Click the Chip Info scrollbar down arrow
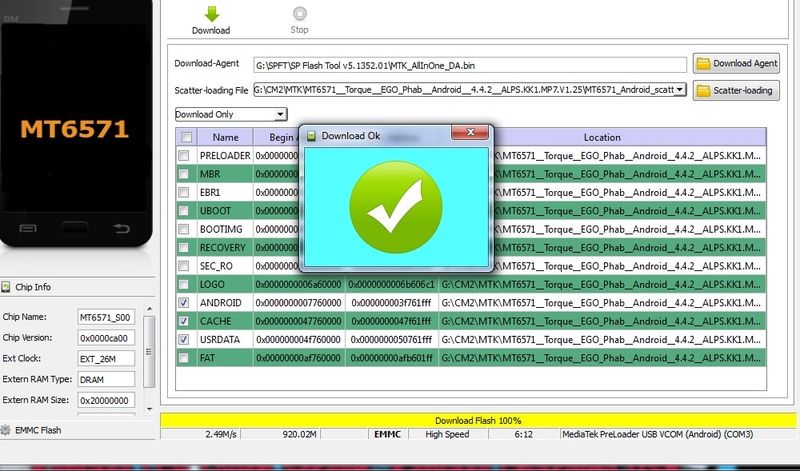This screenshot has width=800, height=471. pyautogui.click(x=149, y=409)
